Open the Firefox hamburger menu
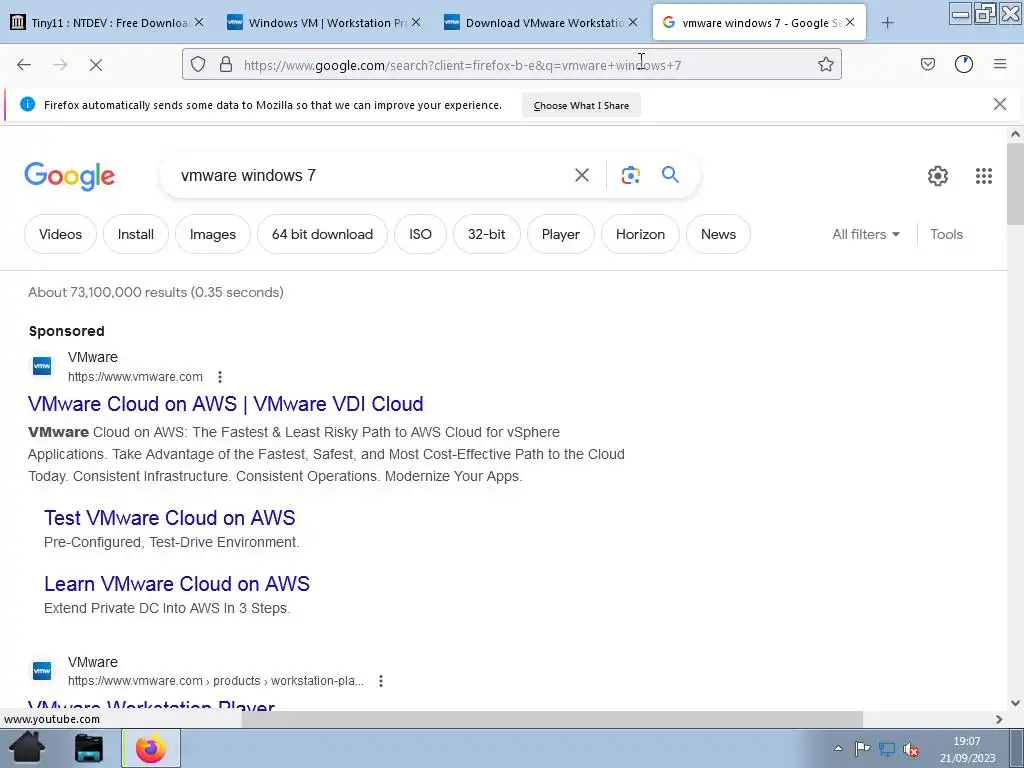The image size is (1024, 768). (x=1000, y=64)
